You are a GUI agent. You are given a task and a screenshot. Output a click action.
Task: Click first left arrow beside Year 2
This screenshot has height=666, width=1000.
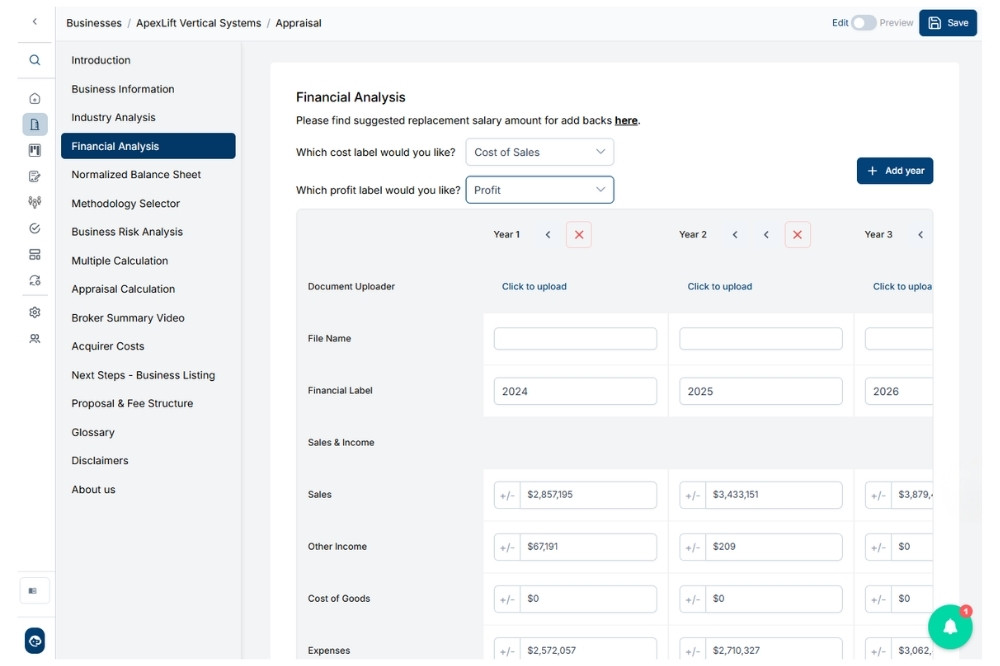735,235
